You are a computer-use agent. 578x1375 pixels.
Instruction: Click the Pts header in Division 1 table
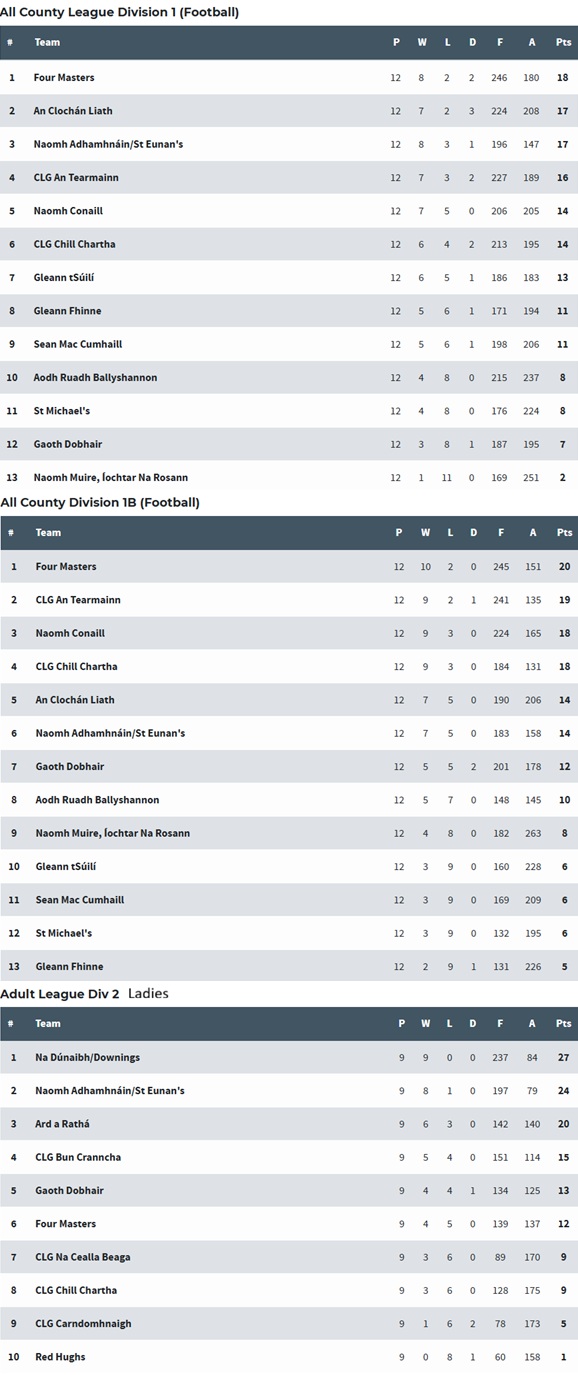coord(563,42)
